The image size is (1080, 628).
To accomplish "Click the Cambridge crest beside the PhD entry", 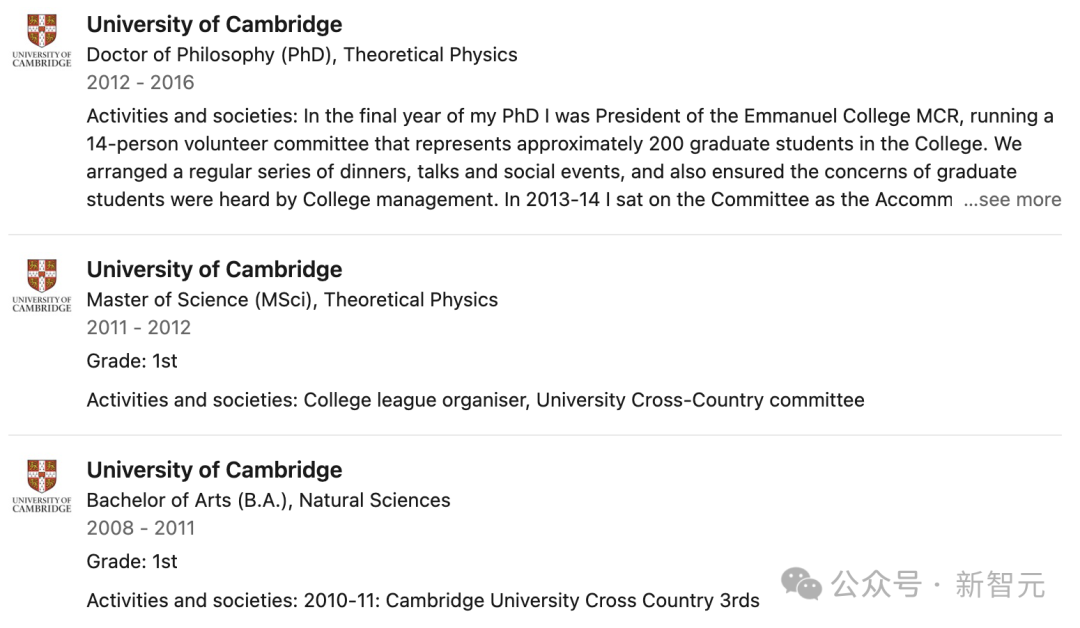I will pyautogui.click(x=42, y=40).
